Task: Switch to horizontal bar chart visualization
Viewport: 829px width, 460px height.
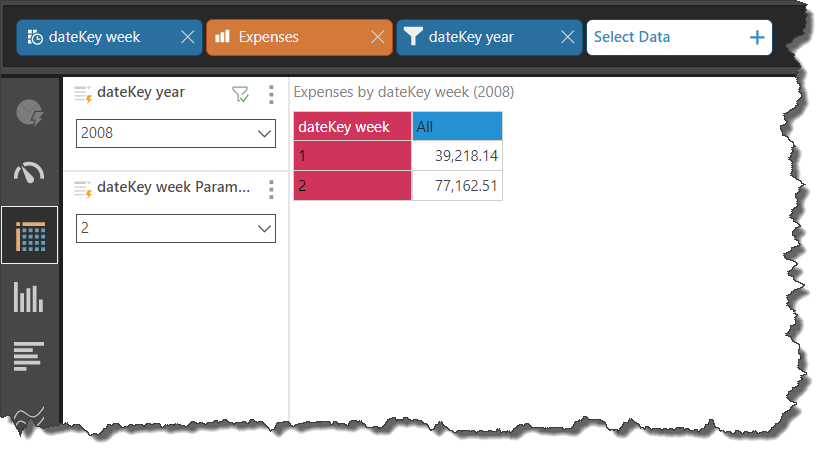Action: point(30,356)
